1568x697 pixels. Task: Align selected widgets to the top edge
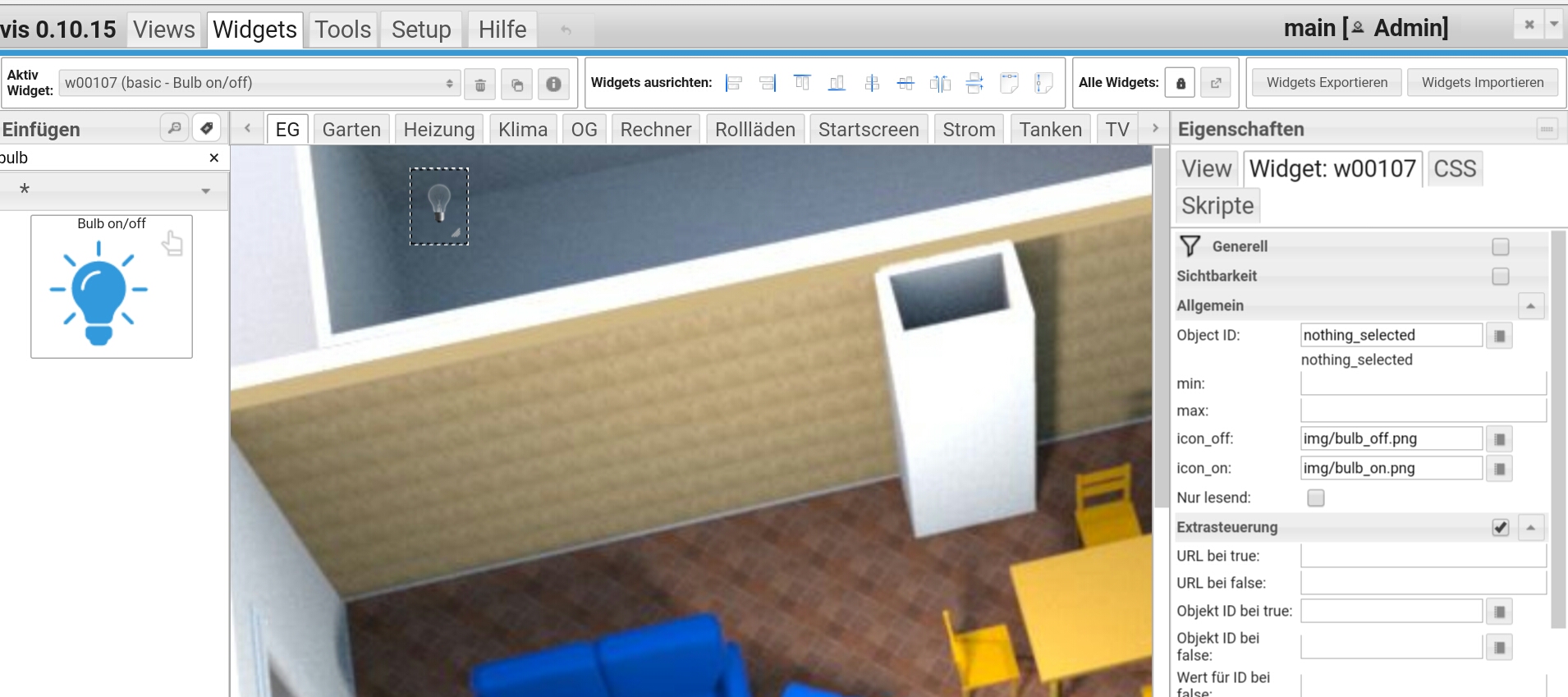coord(802,83)
